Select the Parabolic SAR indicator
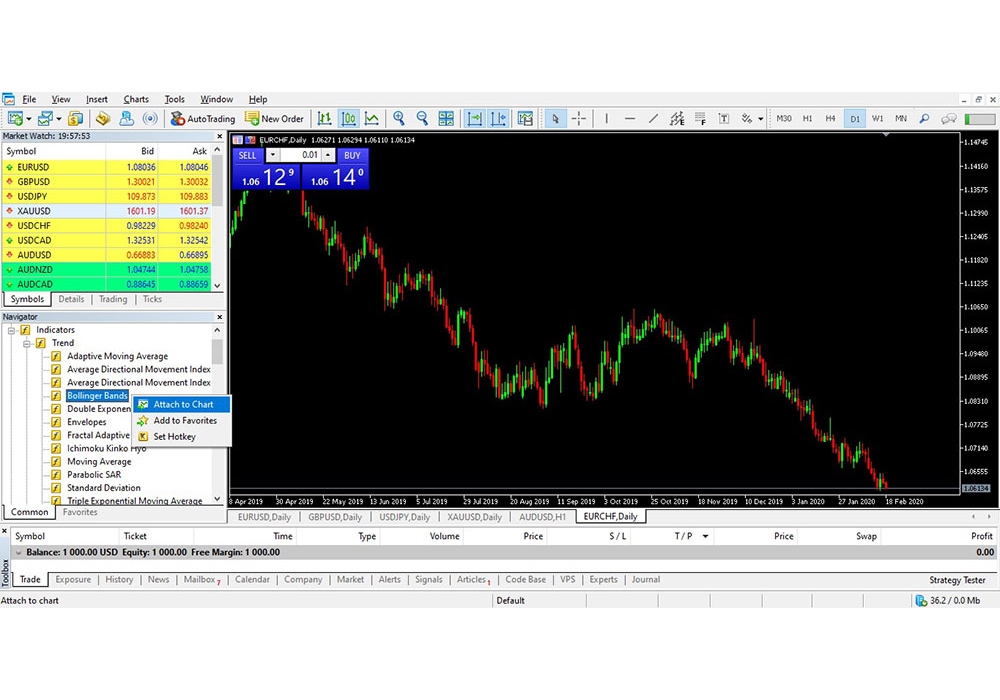Viewport: 1000px width, 700px height. 94,474
